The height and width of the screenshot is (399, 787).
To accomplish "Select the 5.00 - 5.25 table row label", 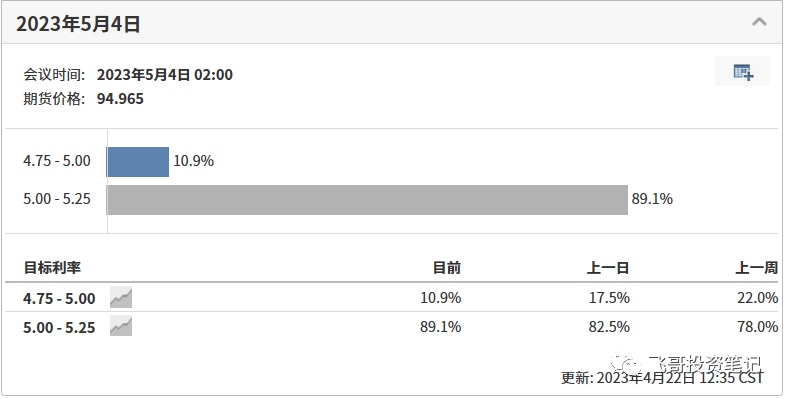I will pos(59,327).
